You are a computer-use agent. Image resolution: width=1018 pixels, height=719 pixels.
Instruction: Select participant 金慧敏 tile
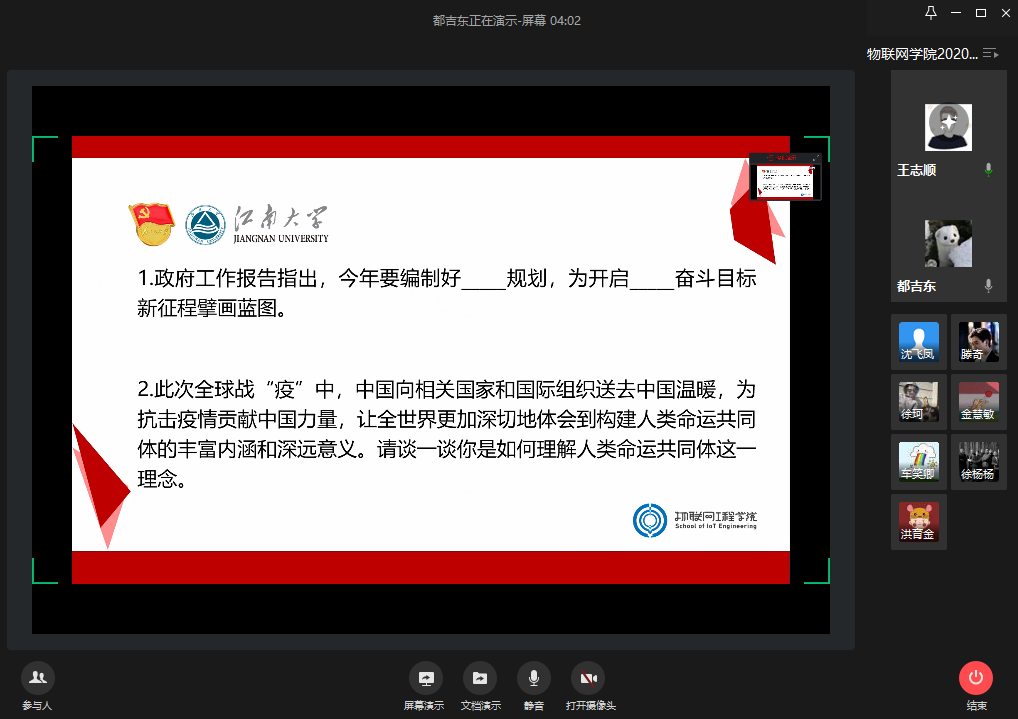[x=978, y=402]
